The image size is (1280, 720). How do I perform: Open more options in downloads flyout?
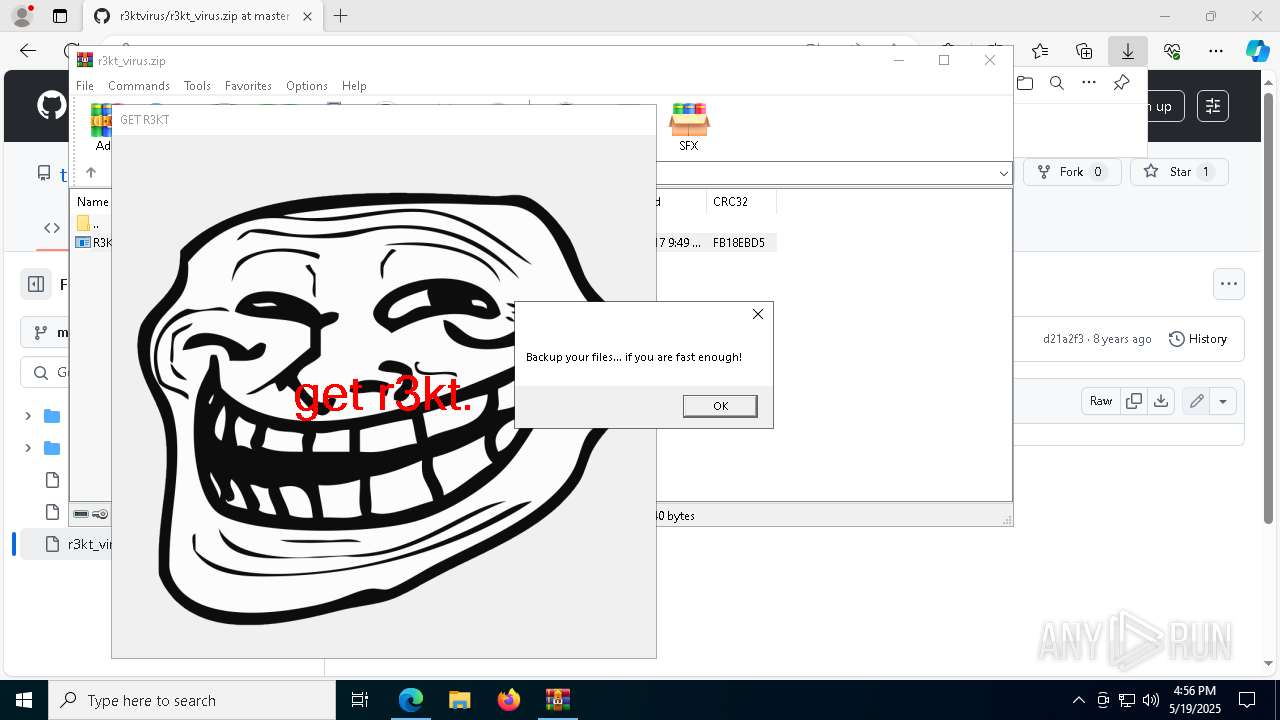(1089, 83)
